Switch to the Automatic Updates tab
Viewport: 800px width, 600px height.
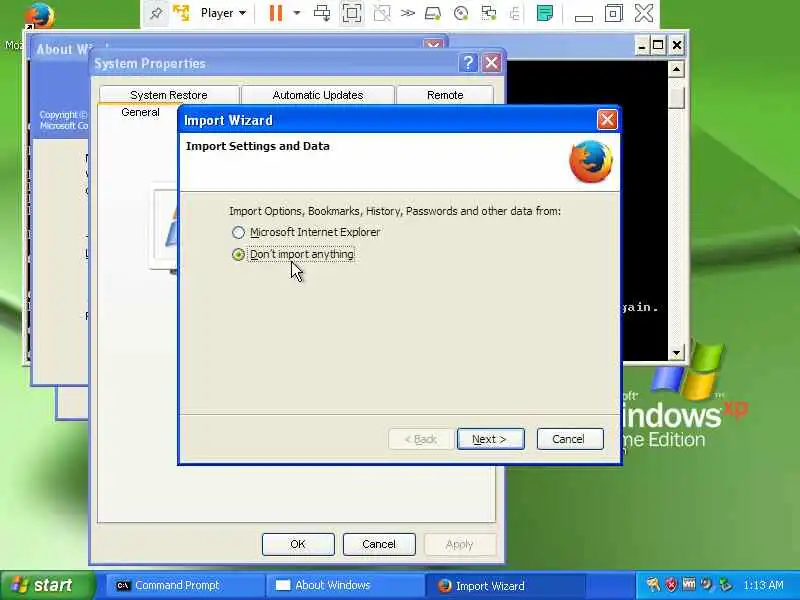coord(318,95)
